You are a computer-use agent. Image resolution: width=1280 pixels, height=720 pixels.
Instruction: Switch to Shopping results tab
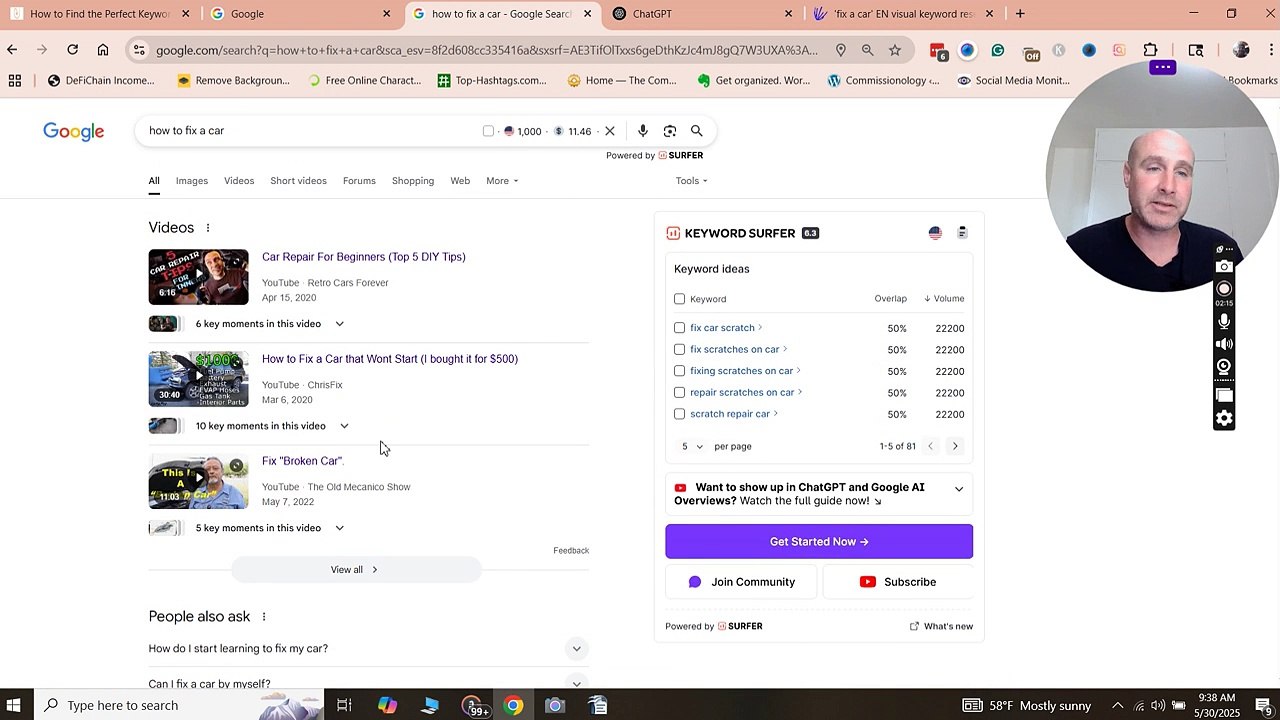[413, 181]
